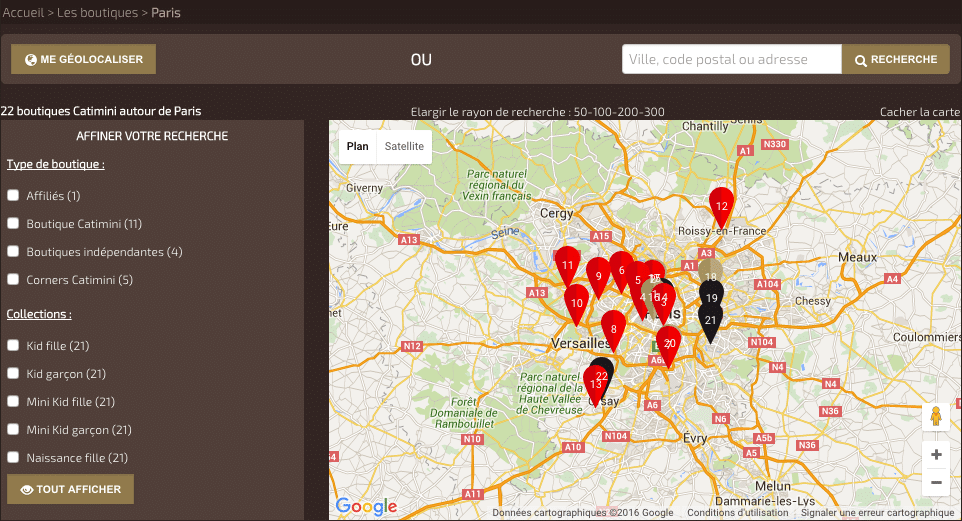This screenshot has width=962, height=521.
Task: Select red map marker 10
Action: [577, 303]
